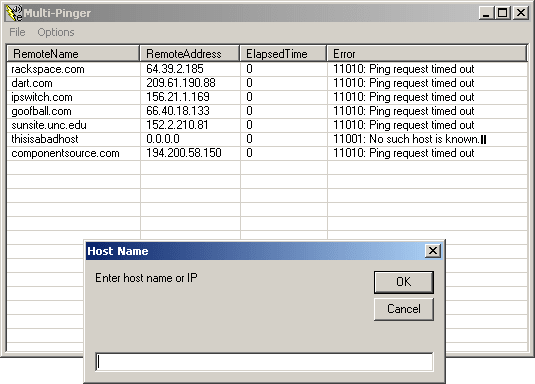Cancel the Host Name dialog
Screen dimensions: 535x384
pos(404,309)
